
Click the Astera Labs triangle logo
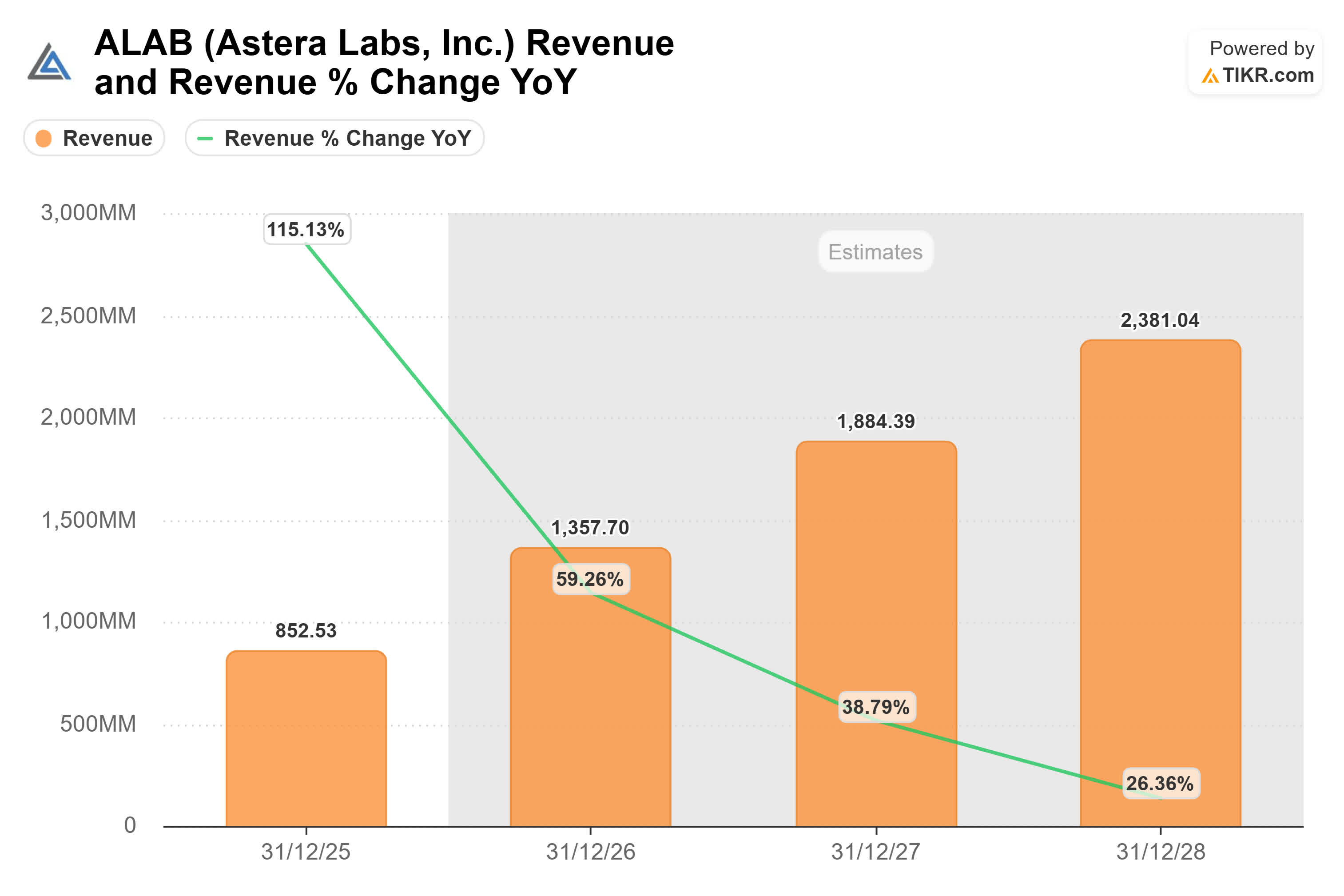click(49, 61)
